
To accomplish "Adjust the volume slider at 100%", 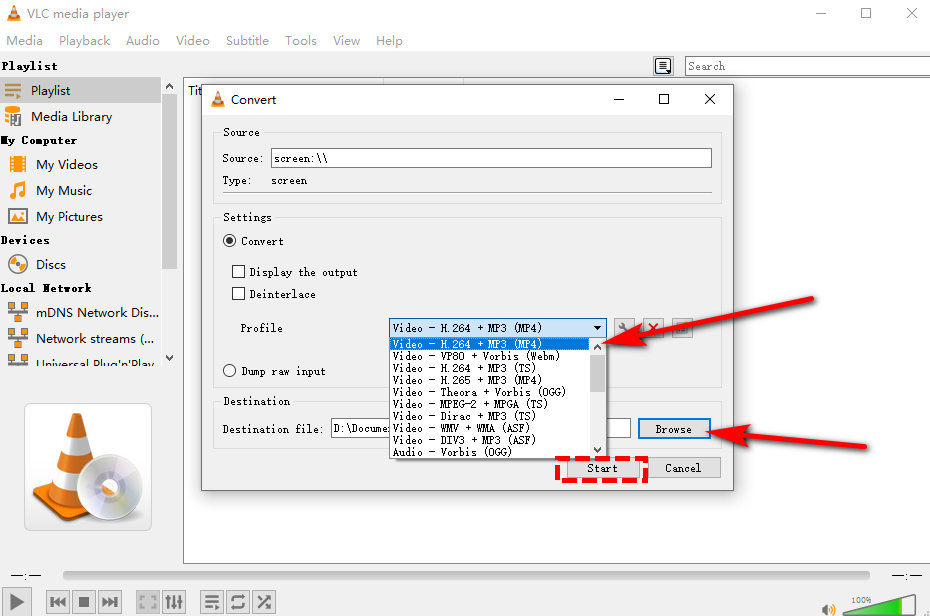I will pyautogui.click(x=879, y=606).
